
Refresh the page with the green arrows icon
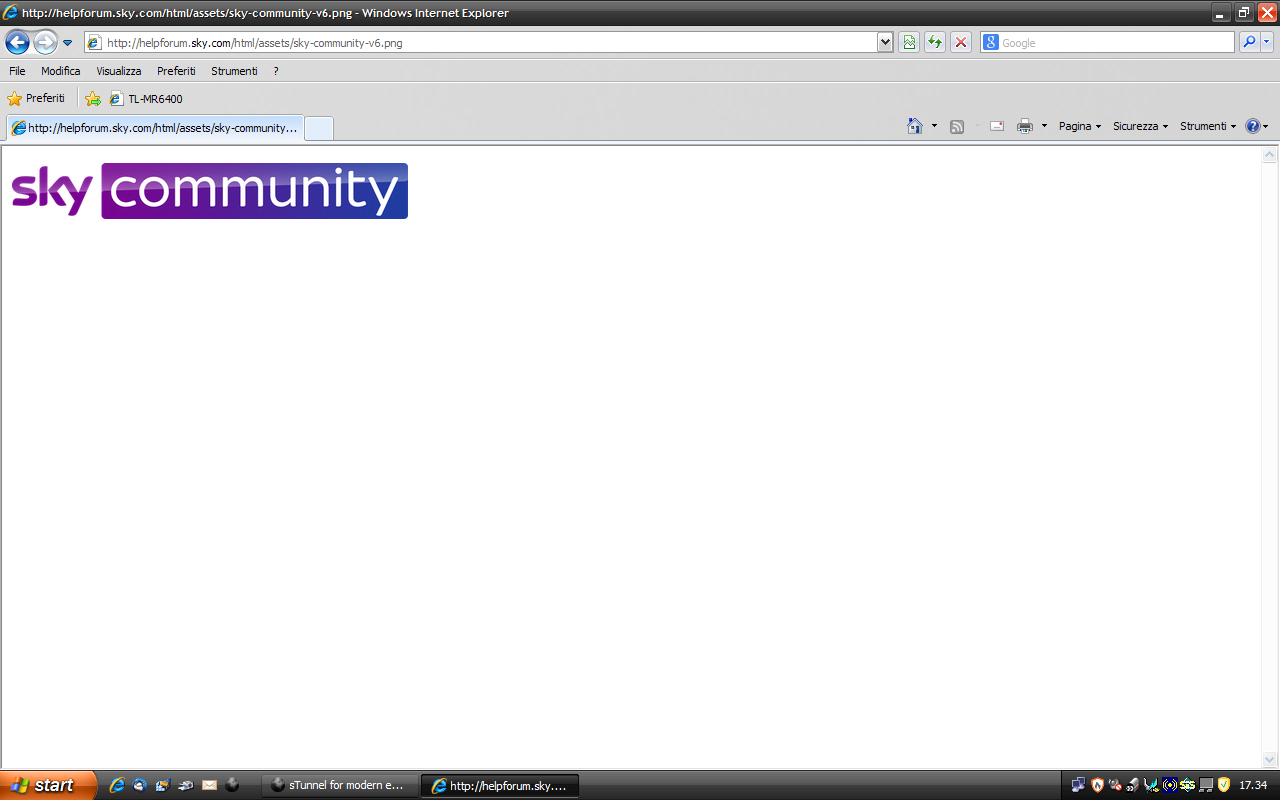[x=935, y=42]
